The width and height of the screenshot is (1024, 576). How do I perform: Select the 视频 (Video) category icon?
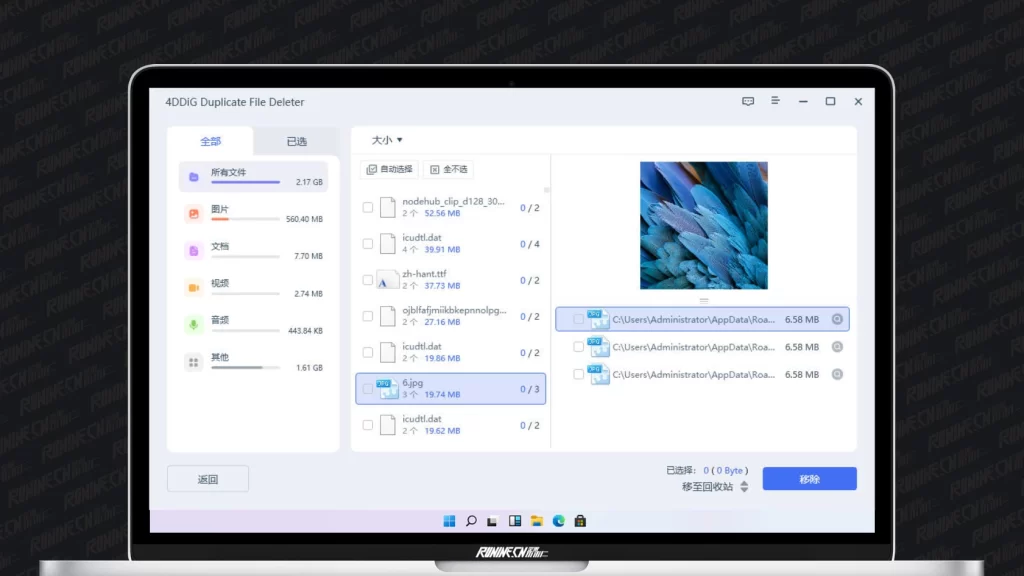[x=193, y=288]
